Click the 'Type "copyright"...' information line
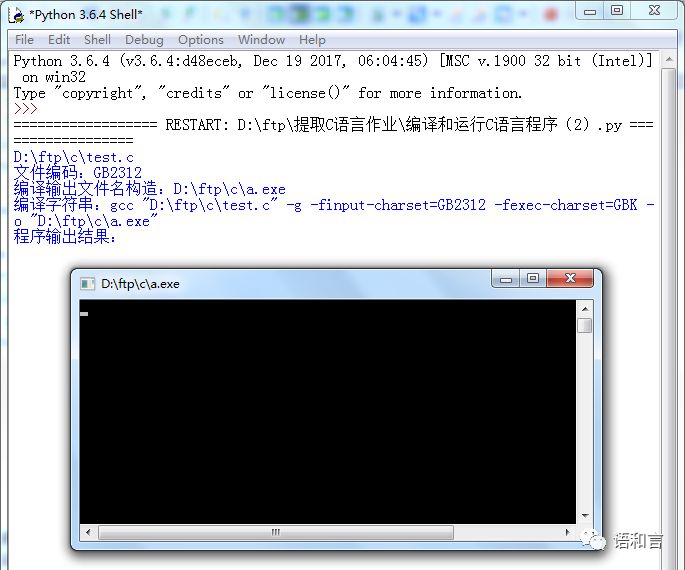Screen dimensions: 685x570 click(268, 93)
